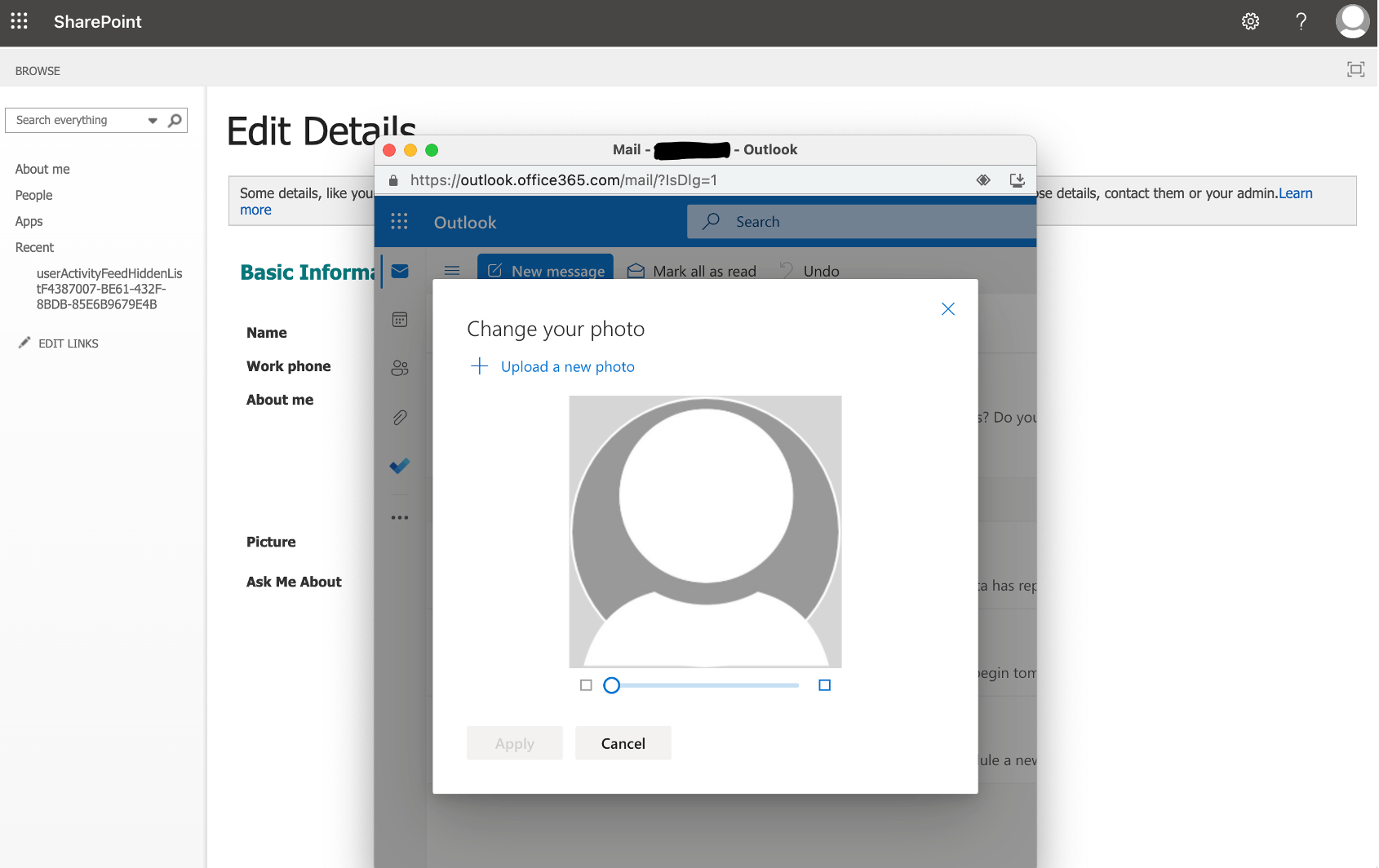
Task: Click the padlock icon in Outlook address bar
Action: tap(393, 180)
